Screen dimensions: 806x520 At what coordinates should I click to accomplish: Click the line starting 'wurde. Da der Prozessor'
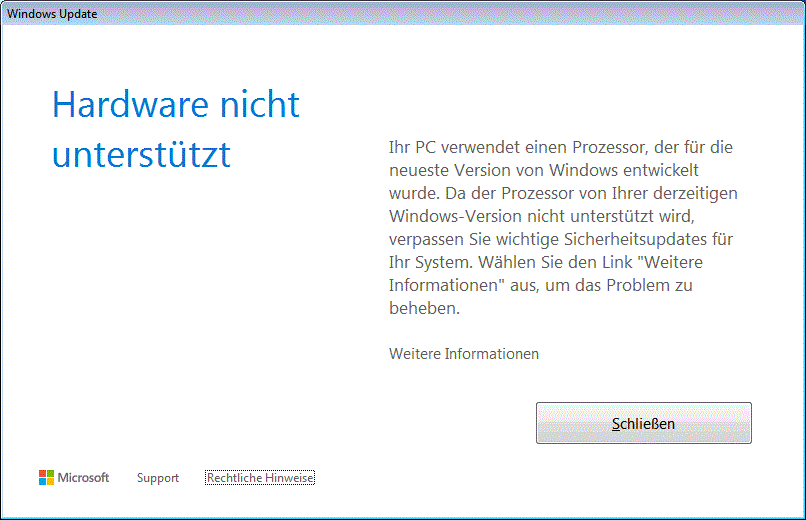click(563, 193)
